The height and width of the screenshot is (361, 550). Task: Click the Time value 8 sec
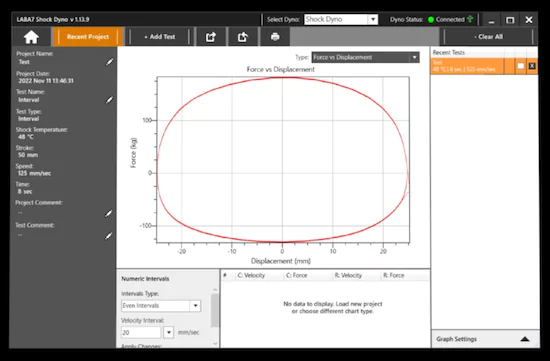25,192
